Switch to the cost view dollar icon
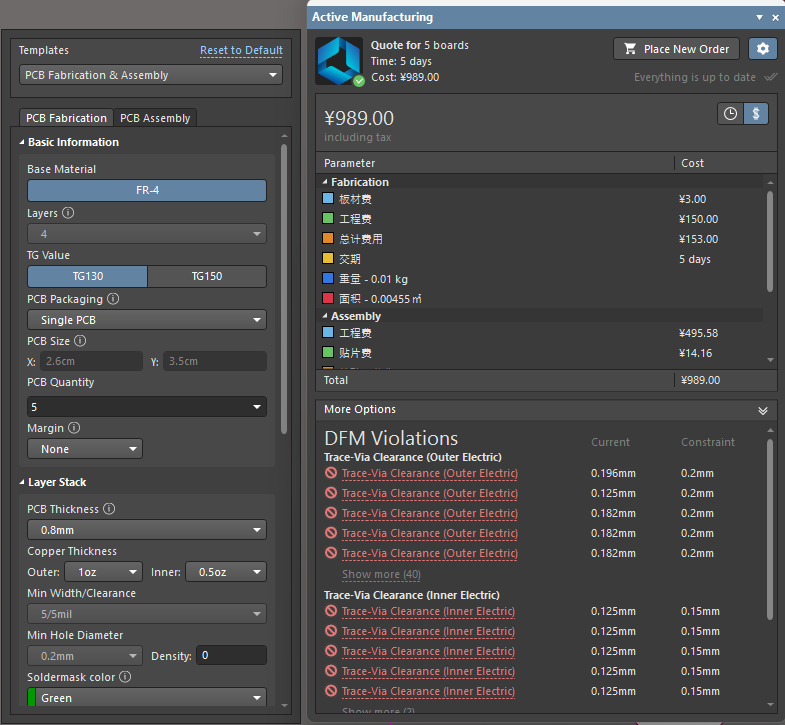 [756, 114]
